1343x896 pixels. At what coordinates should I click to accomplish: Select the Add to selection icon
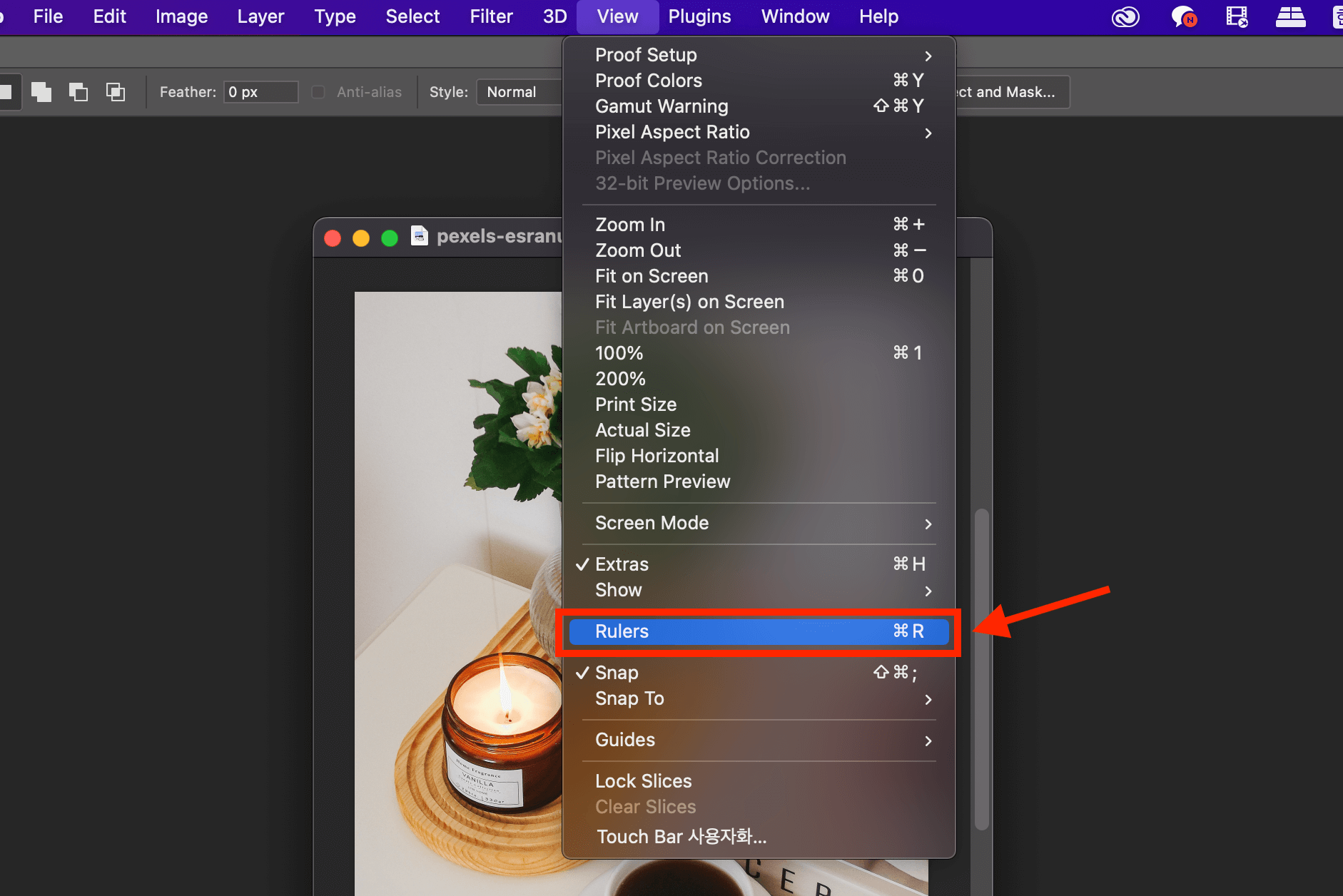[41, 92]
